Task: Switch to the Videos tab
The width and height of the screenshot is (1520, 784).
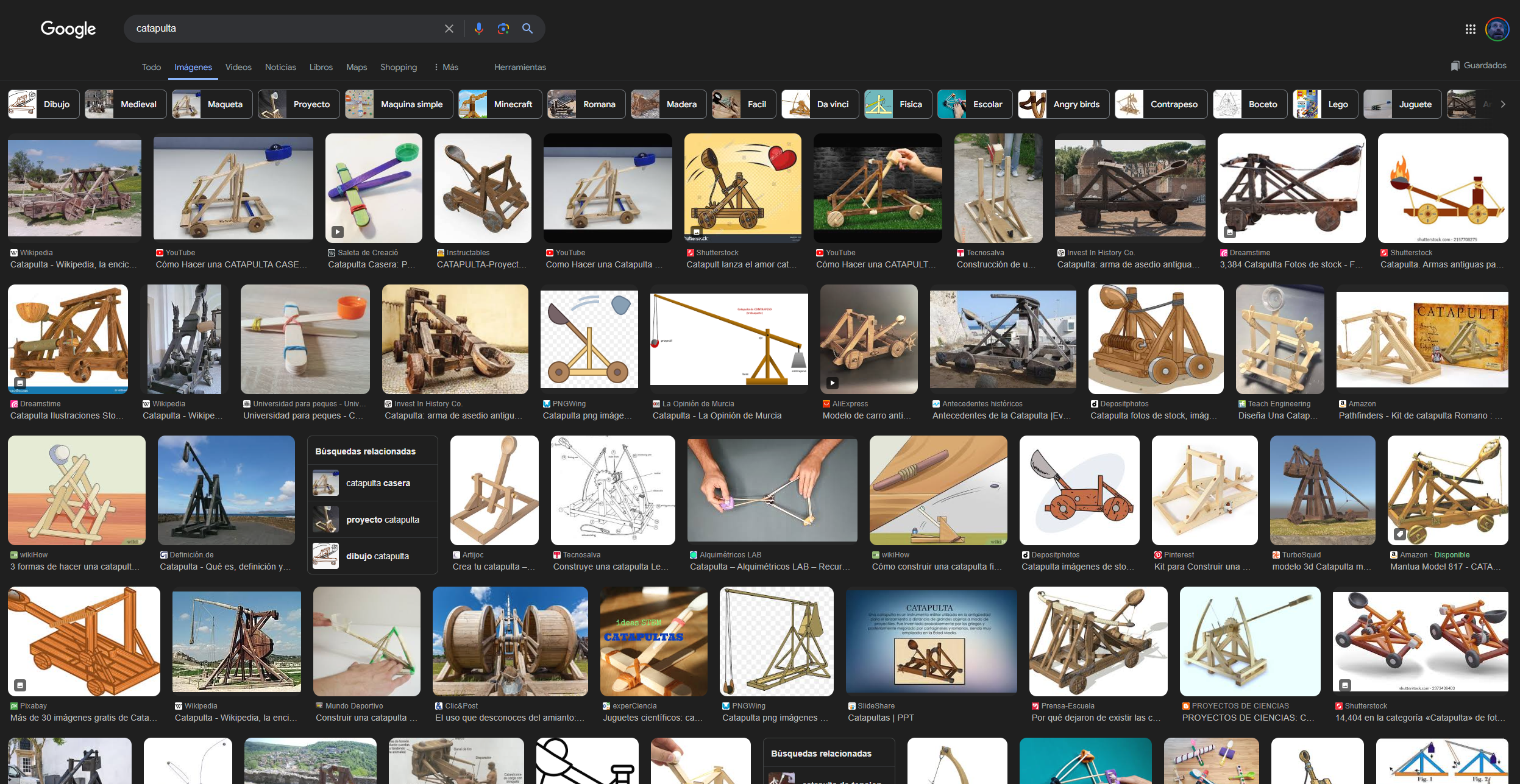Action: point(238,67)
